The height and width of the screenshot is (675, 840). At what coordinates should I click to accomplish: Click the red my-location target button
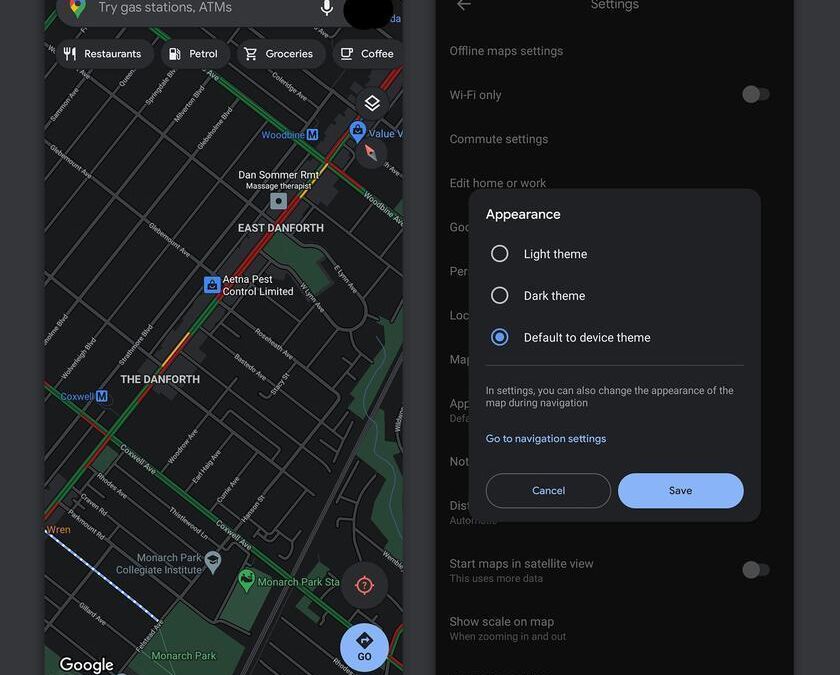click(364, 585)
